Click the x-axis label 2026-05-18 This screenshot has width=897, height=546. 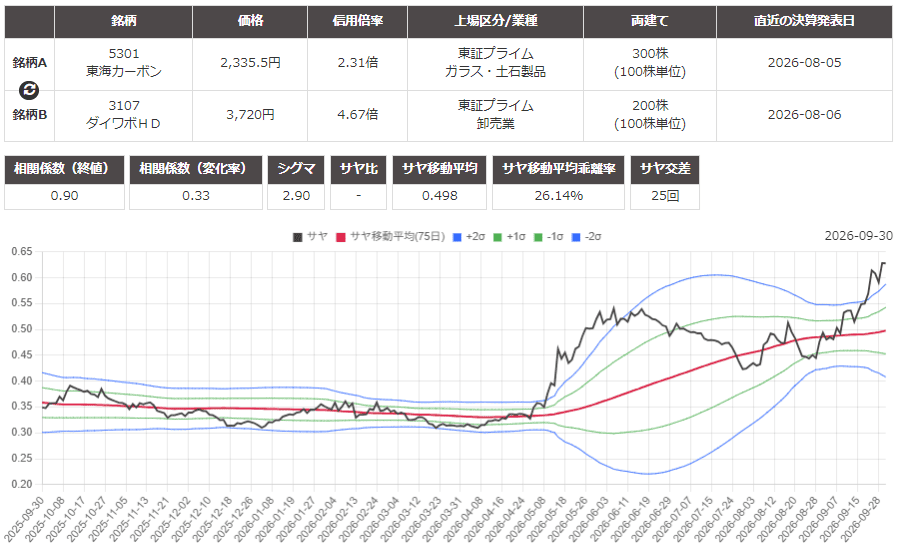pos(548,519)
